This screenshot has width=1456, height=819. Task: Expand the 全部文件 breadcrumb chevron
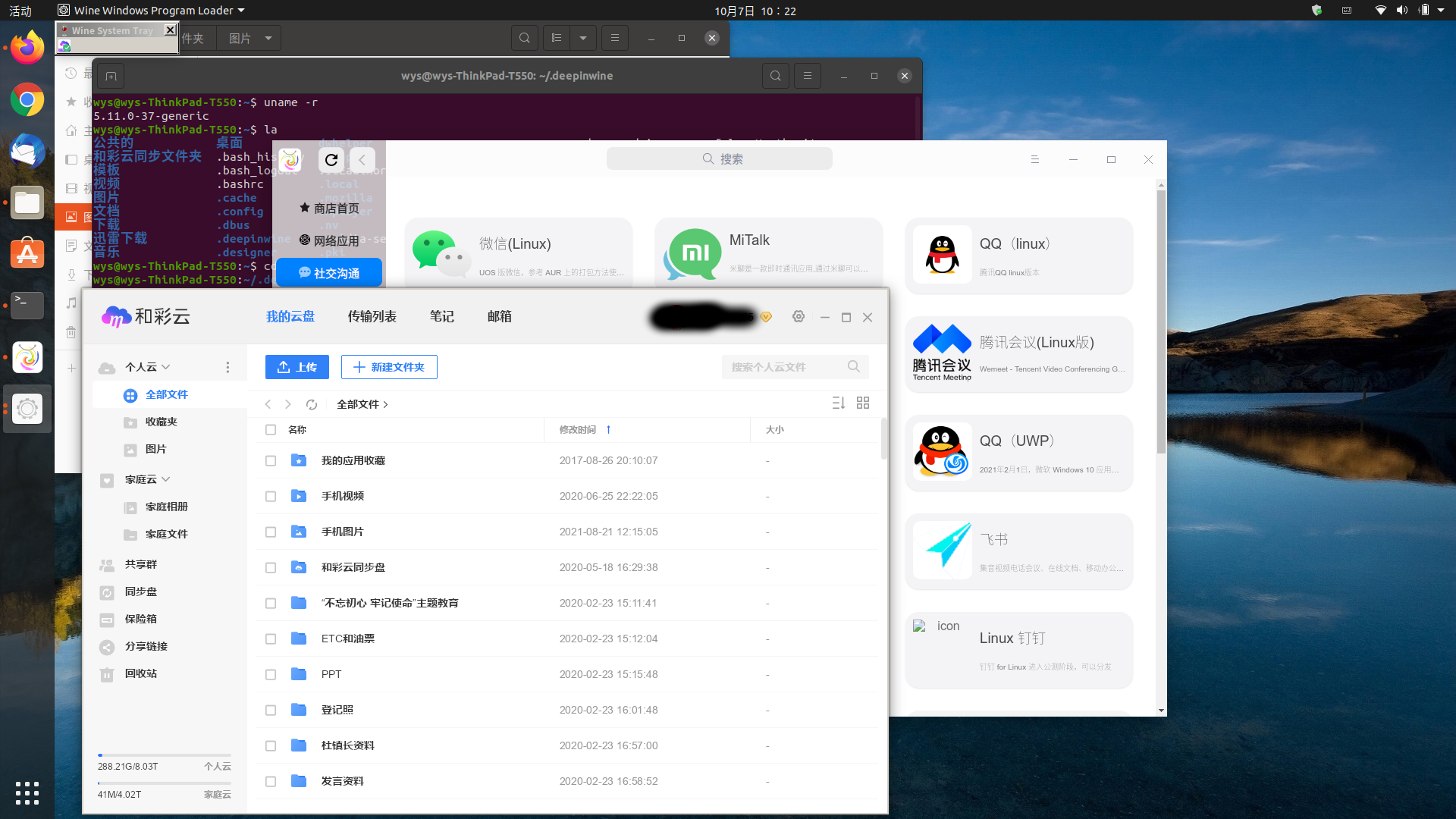point(386,405)
